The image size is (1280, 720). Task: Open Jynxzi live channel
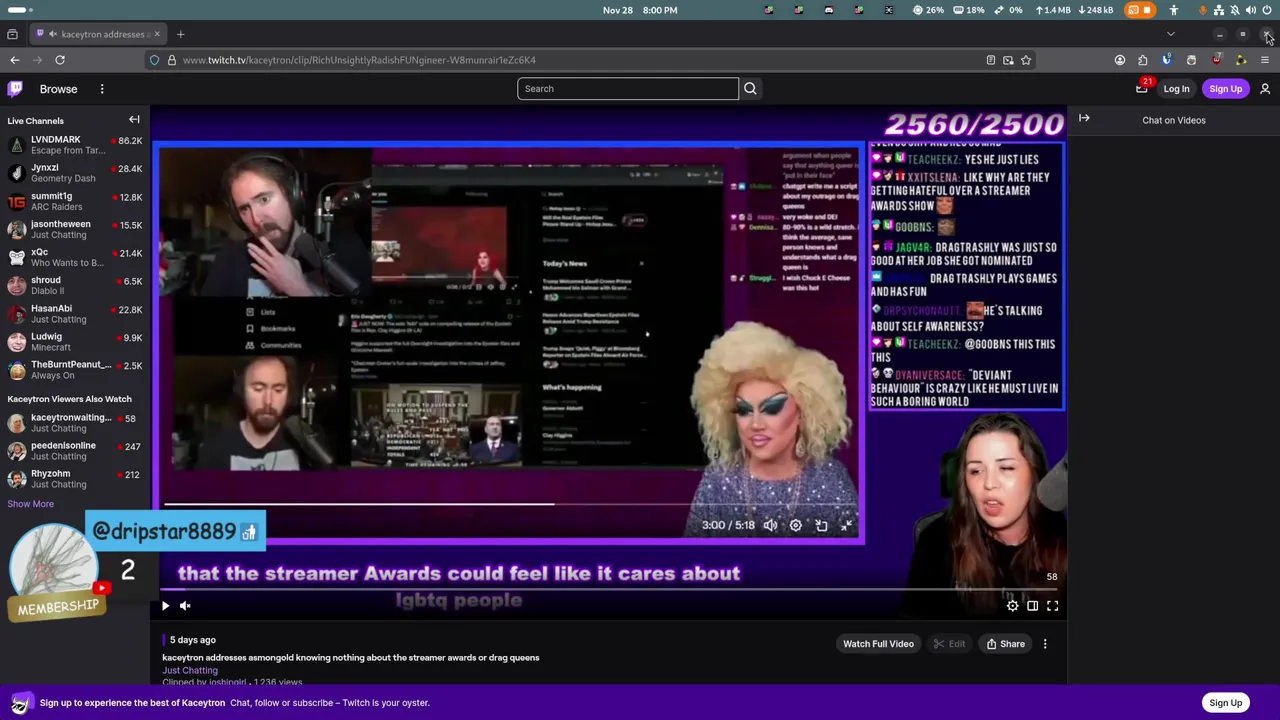point(75,173)
